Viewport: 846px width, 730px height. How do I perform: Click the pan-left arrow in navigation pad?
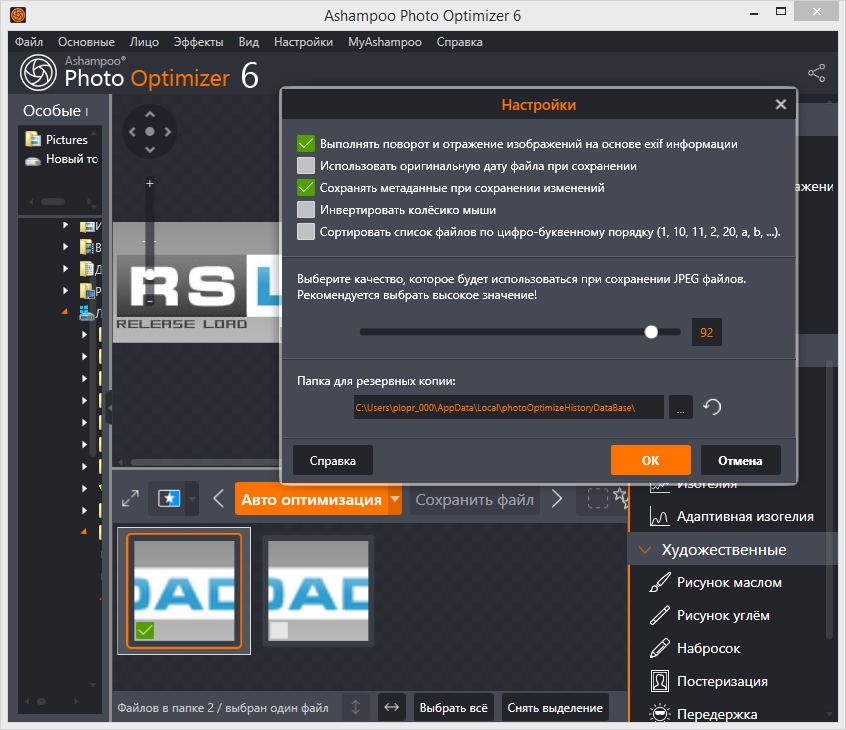pos(132,132)
